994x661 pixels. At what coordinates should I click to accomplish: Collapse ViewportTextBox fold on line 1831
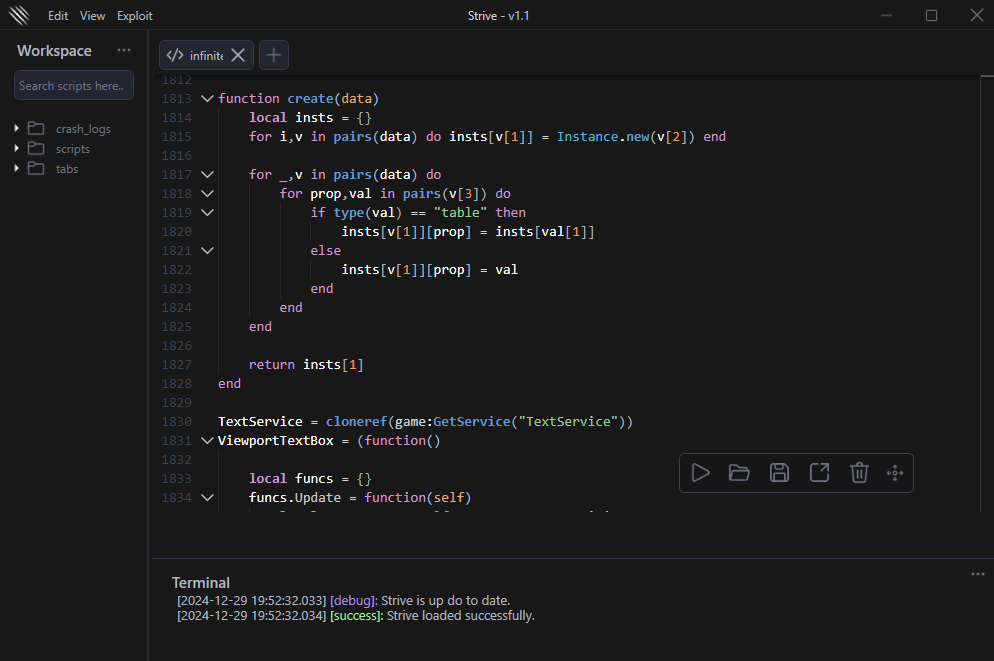click(x=207, y=440)
